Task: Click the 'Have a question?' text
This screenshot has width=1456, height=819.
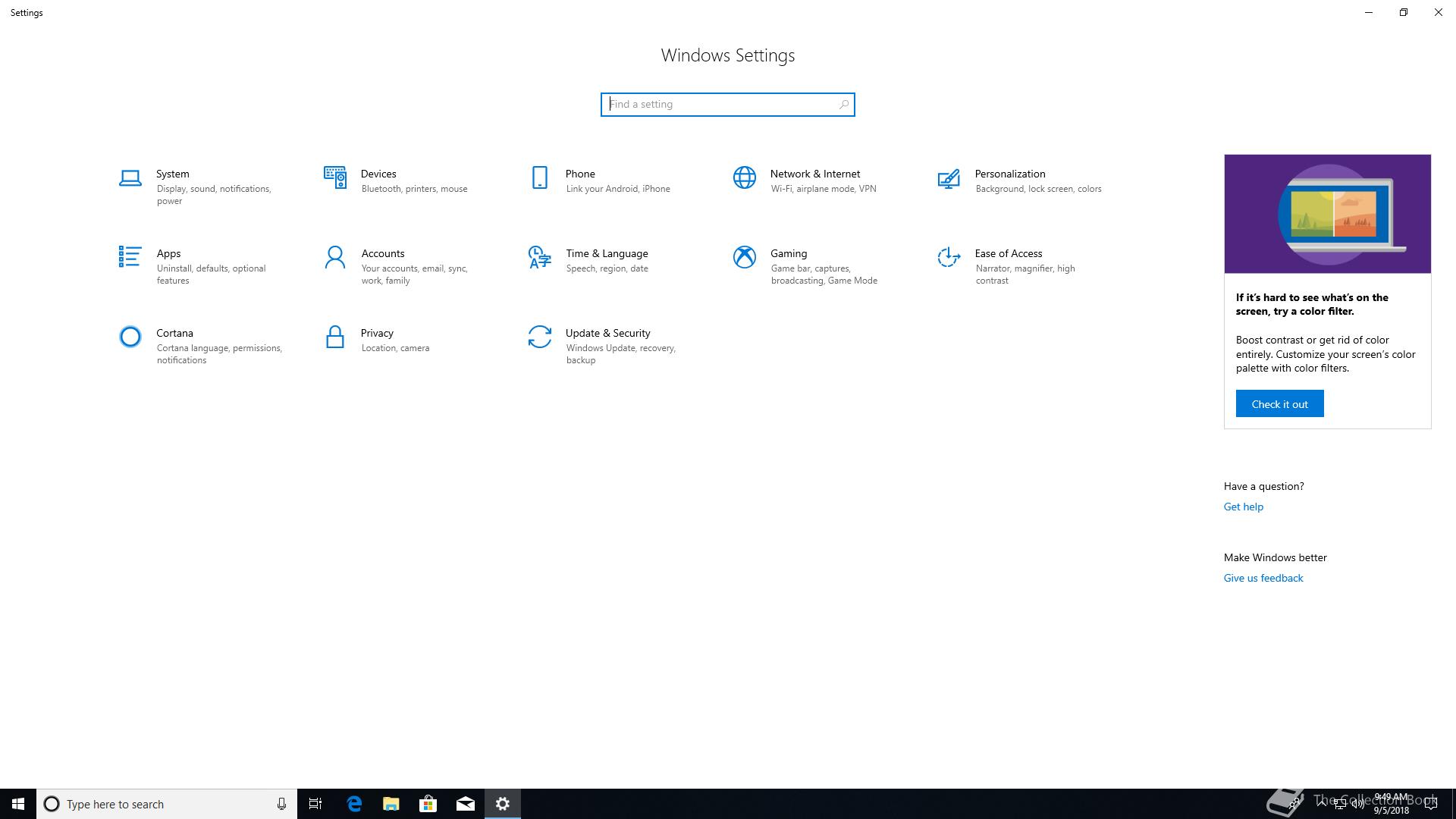Action: (x=1264, y=486)
